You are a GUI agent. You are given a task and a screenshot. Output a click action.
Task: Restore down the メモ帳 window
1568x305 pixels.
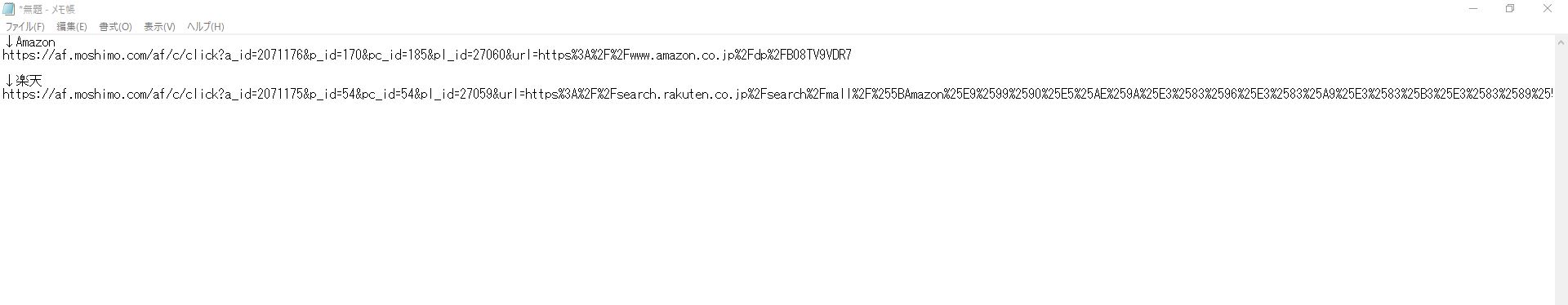point(1510,9)
